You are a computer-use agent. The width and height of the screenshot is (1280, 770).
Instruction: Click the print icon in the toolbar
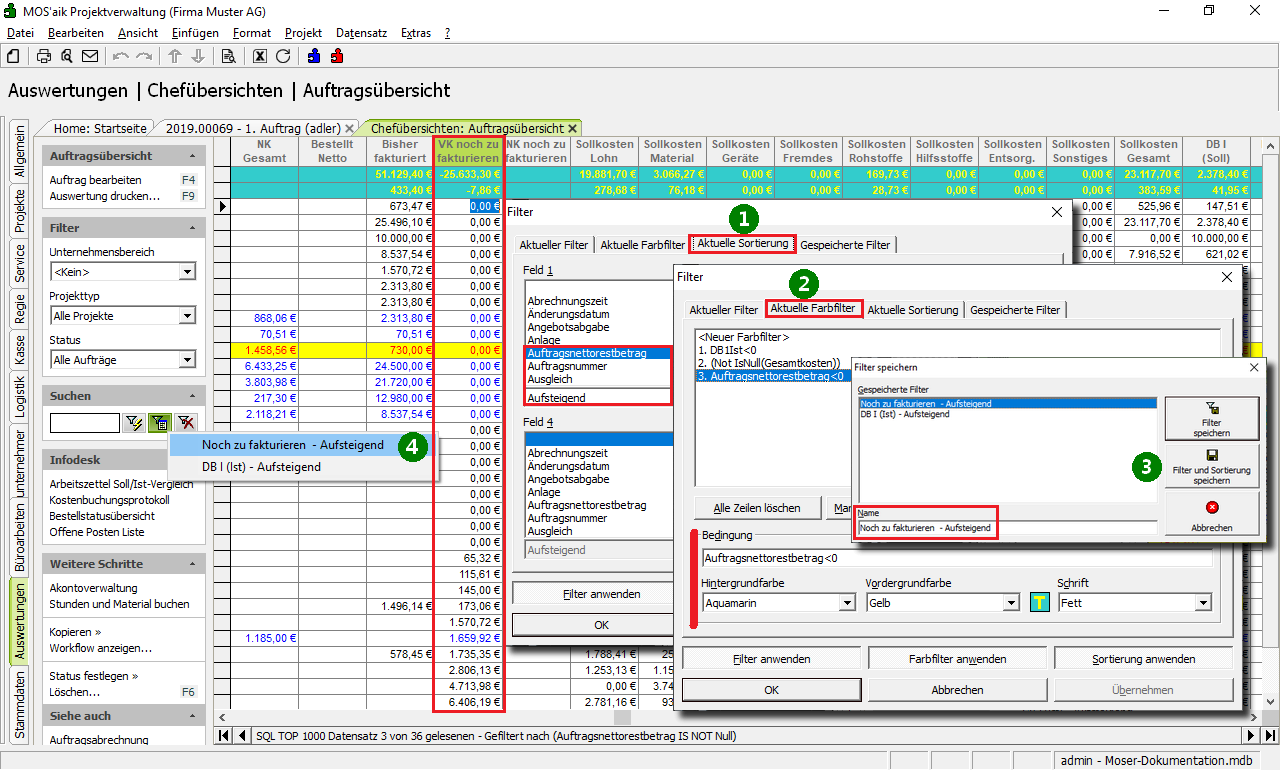click(44, 56)
